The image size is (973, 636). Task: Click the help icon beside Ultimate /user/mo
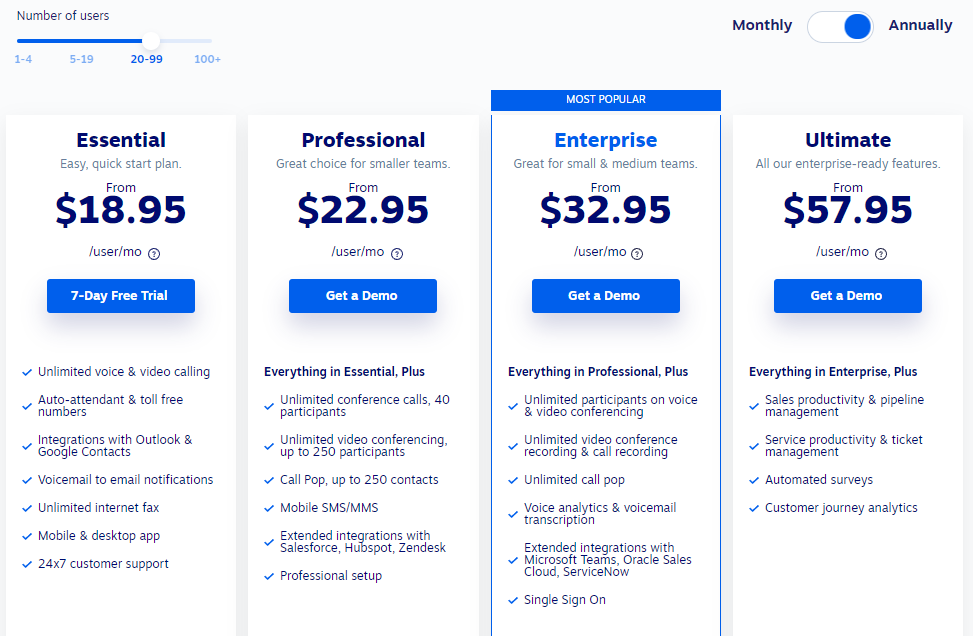[x=881, y=253]
